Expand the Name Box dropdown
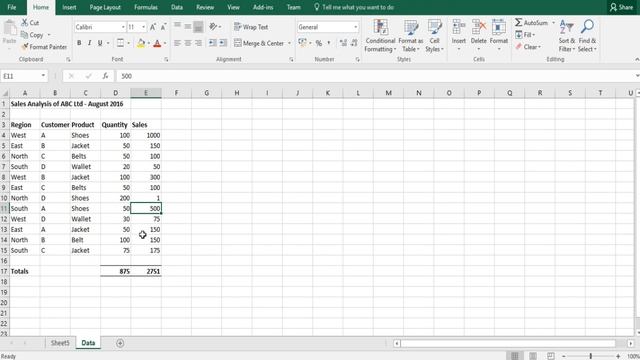 click(x=43, y=76)
